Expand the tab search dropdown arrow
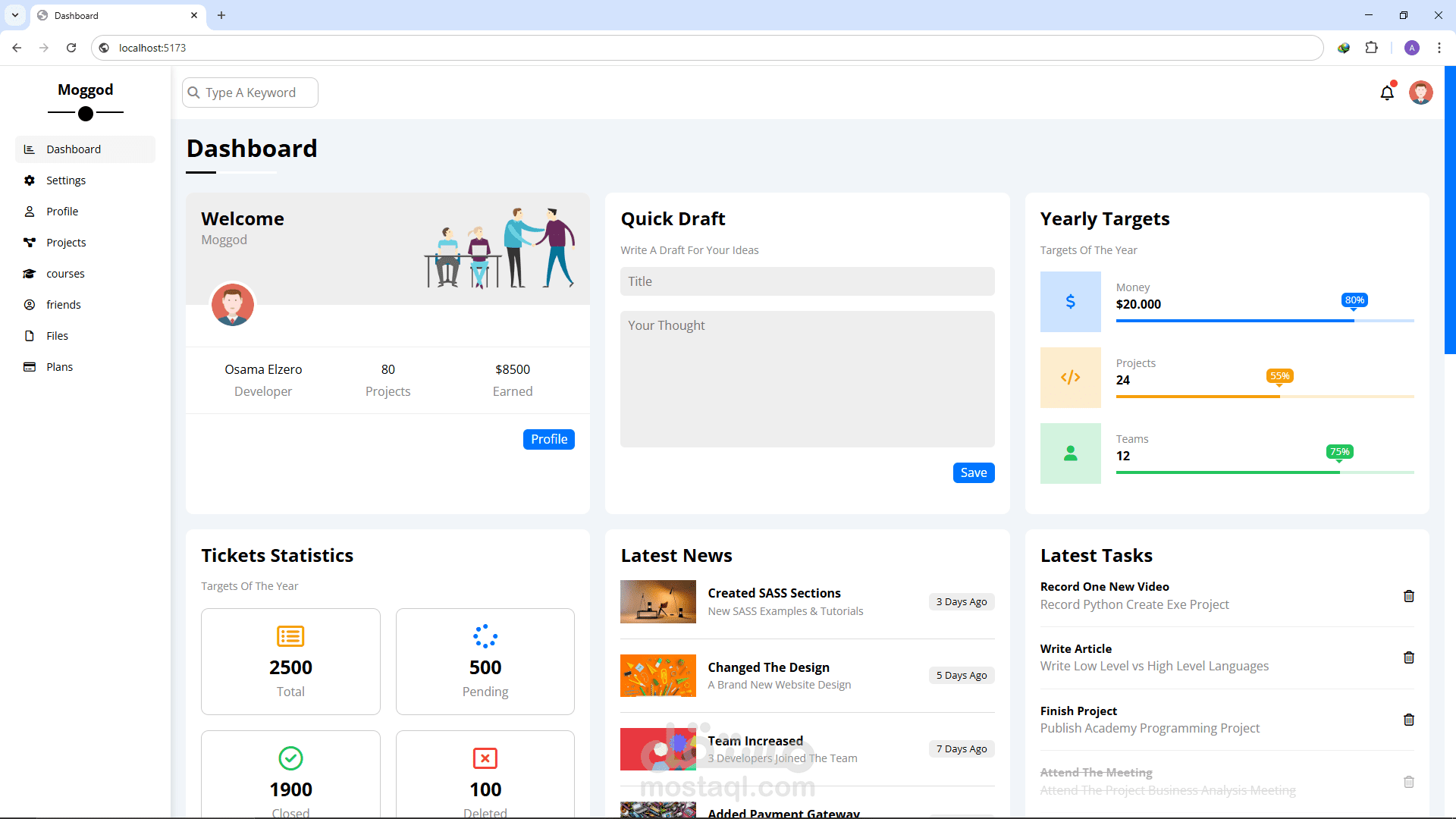Screen dimensions: 1456x819 point(15,15)
